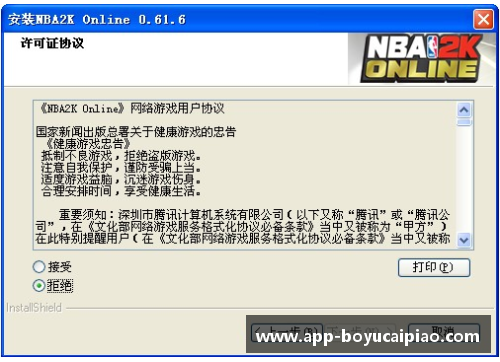Click the line 合理安排时间,享受健康生活

coord(121,191)
